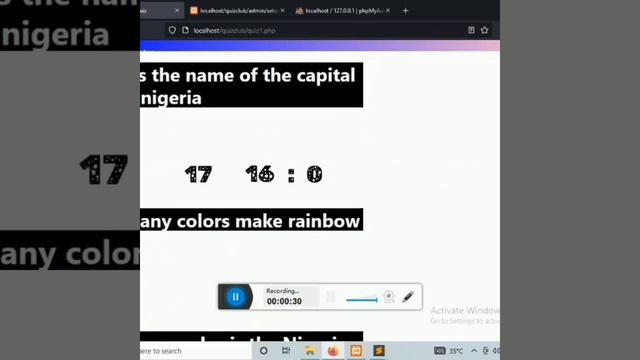640x360 pixels.
Task: Open File Explorer from taskbar
Action: (310, 351)
